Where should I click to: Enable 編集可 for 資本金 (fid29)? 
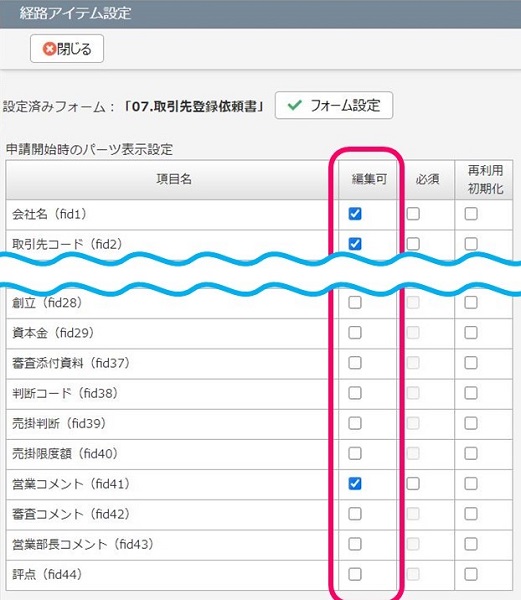pyautogui.click(x=355, y=333)
